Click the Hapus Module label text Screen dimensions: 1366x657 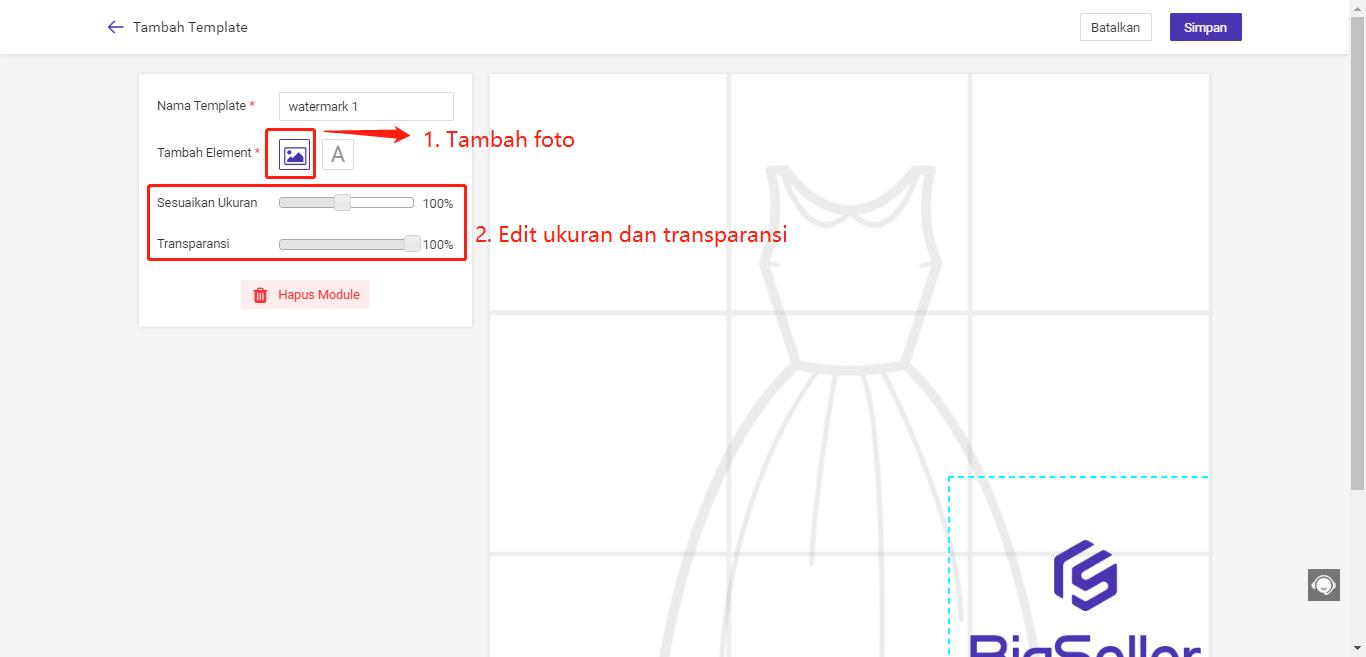click(x=318, y=295)
